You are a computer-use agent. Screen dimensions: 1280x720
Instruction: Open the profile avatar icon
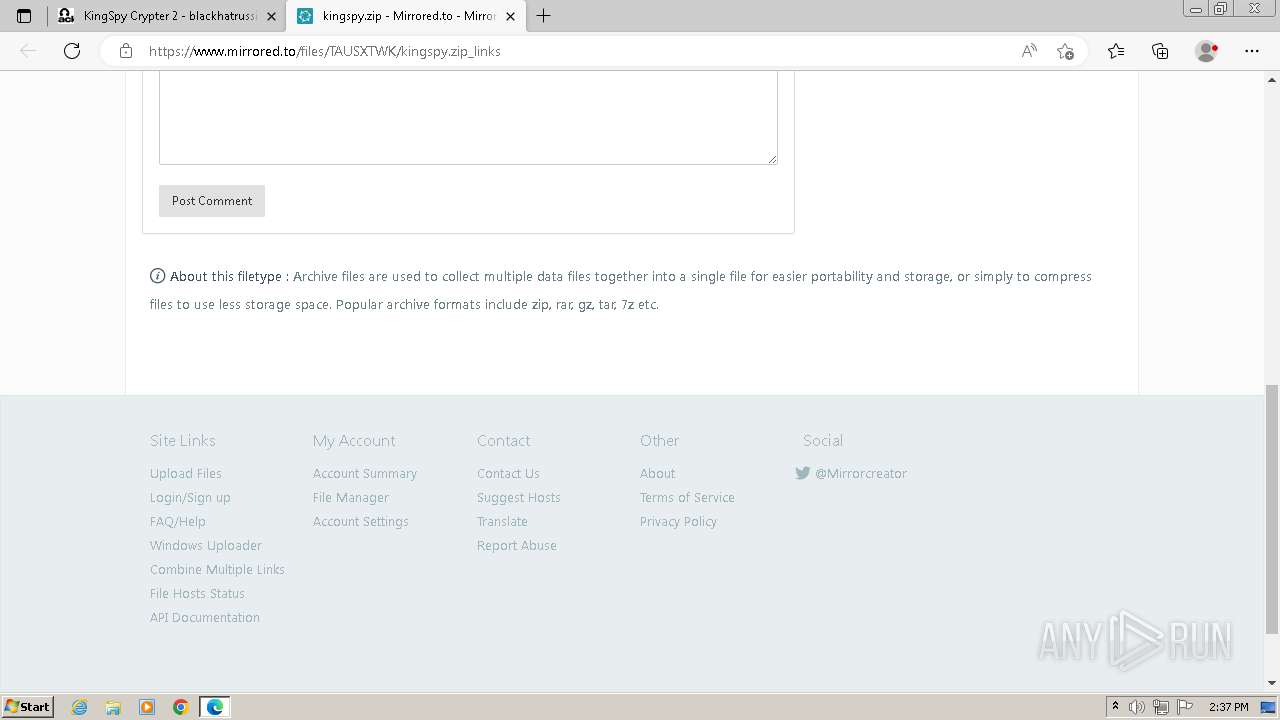coord(1206,51)
